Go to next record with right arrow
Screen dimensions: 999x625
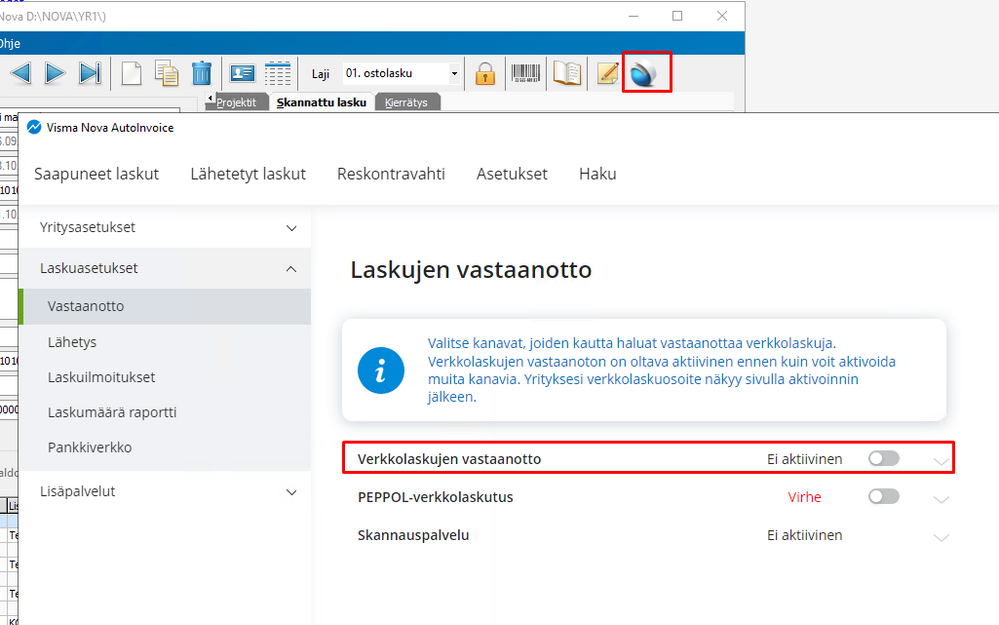pos(55,73)
